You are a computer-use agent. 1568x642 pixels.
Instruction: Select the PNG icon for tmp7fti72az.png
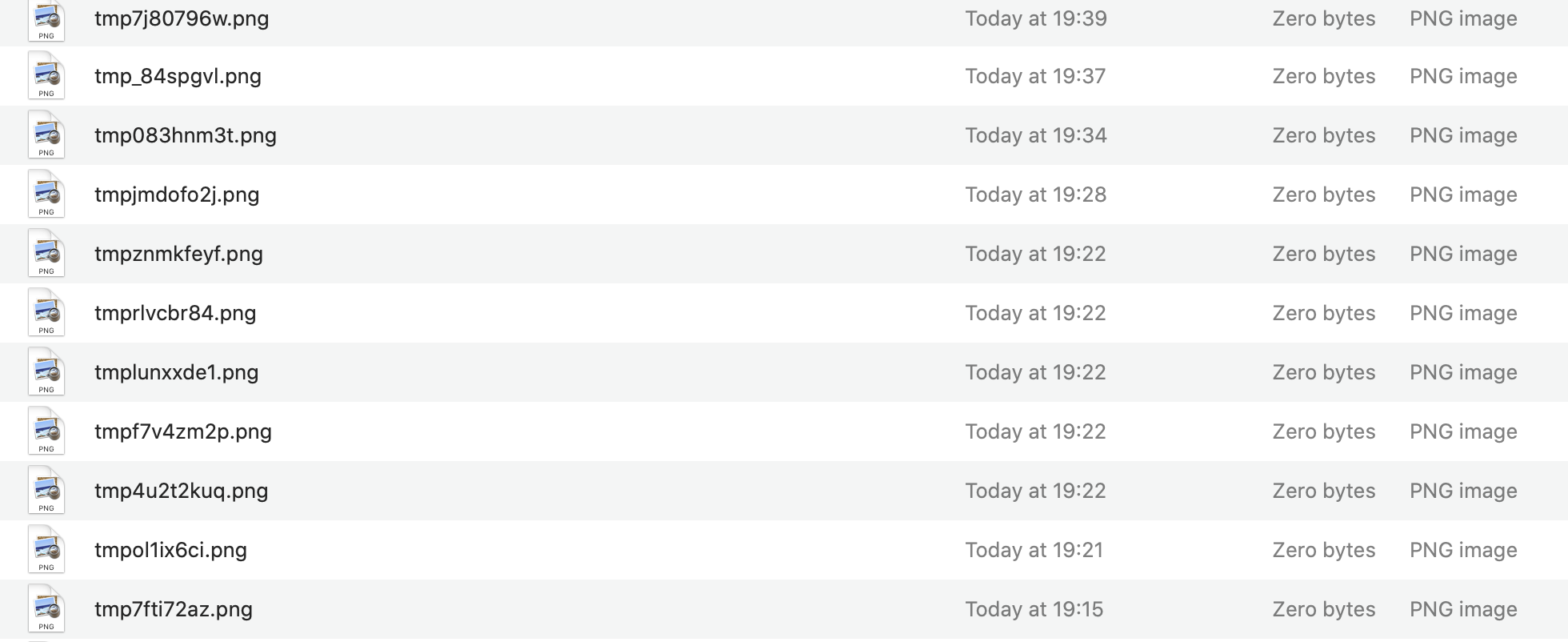(46, 609)
